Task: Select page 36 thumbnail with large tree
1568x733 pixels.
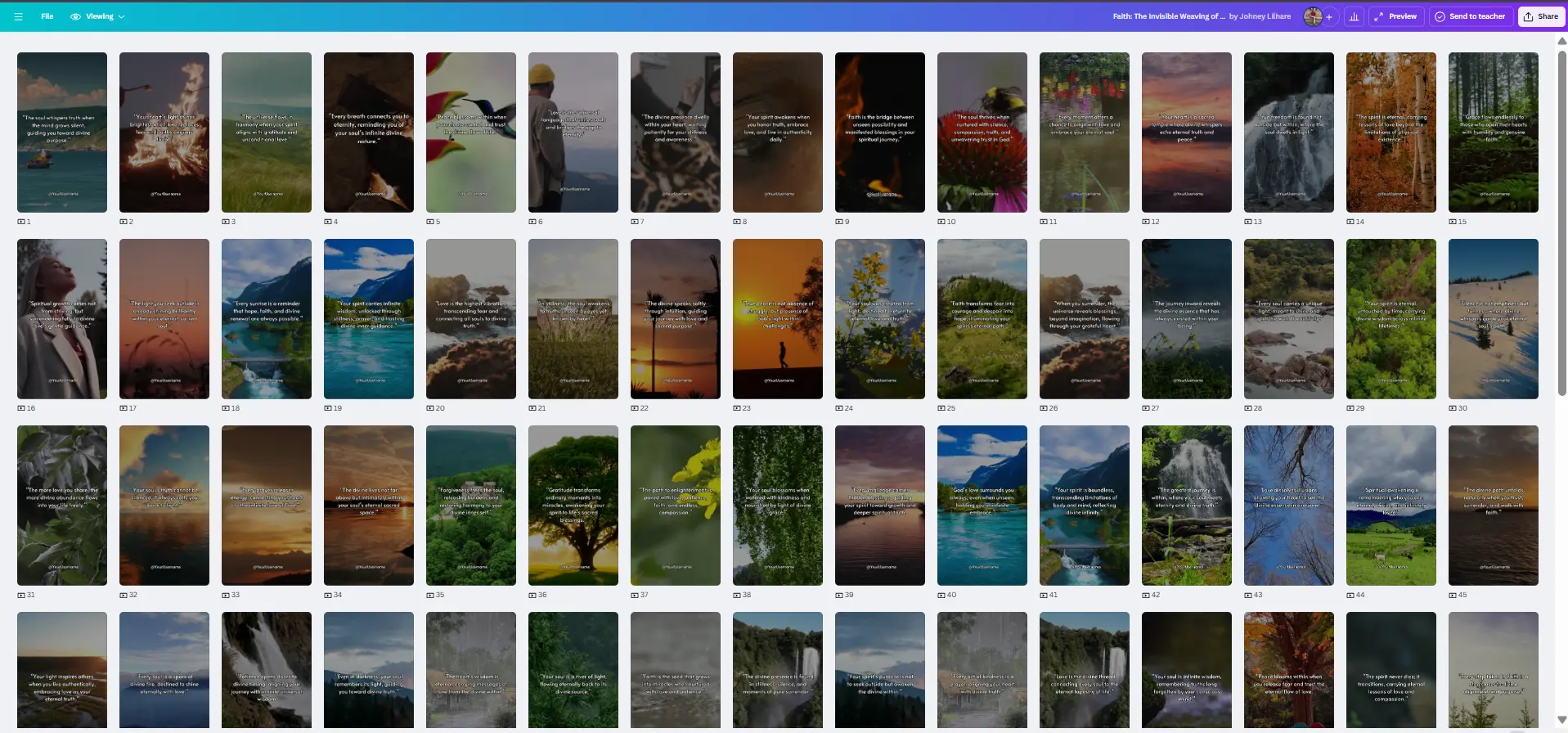Action: [x=573, y=506]
